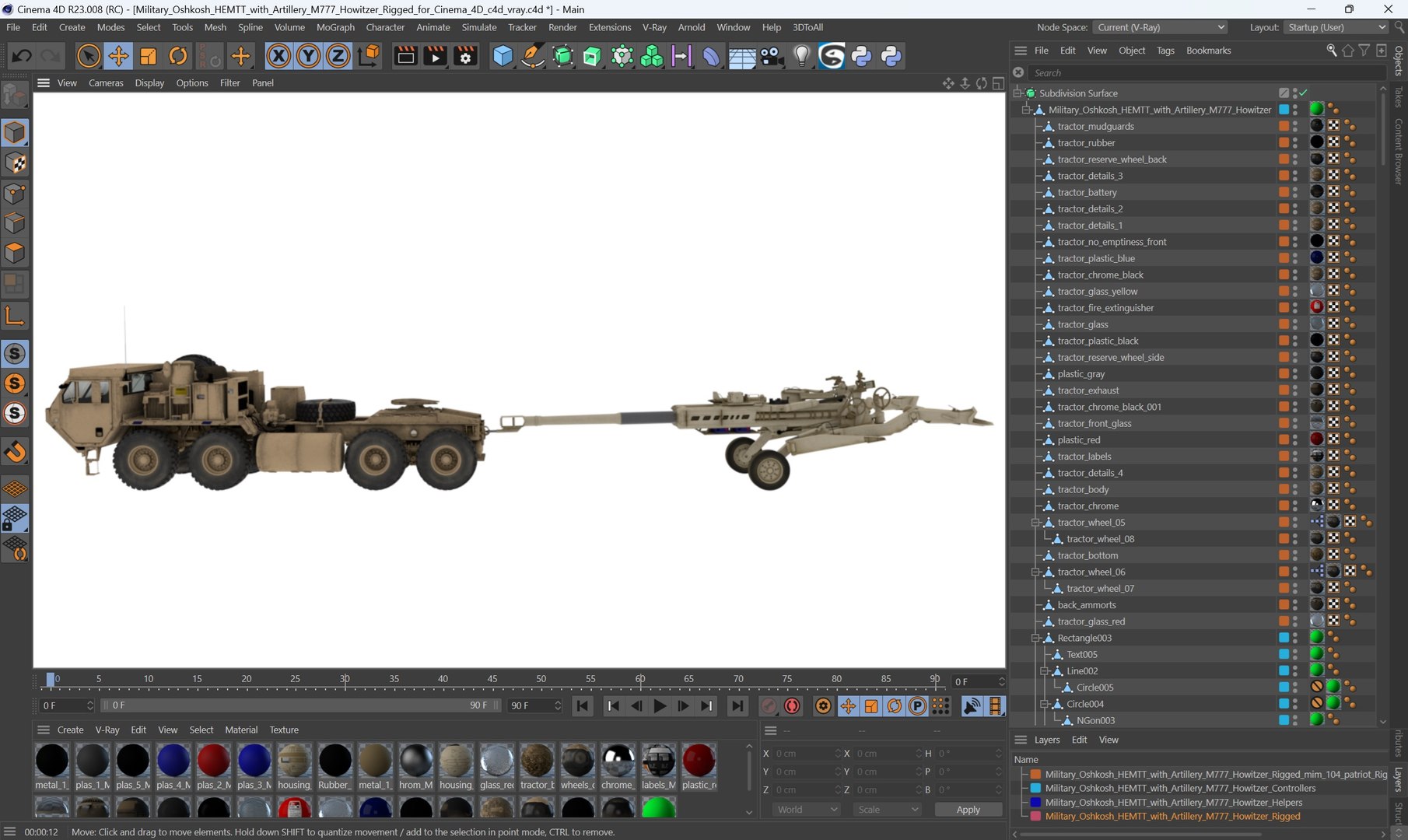Select the tractor_exhaust object
1408x840 pixels.
point(1088,390)
